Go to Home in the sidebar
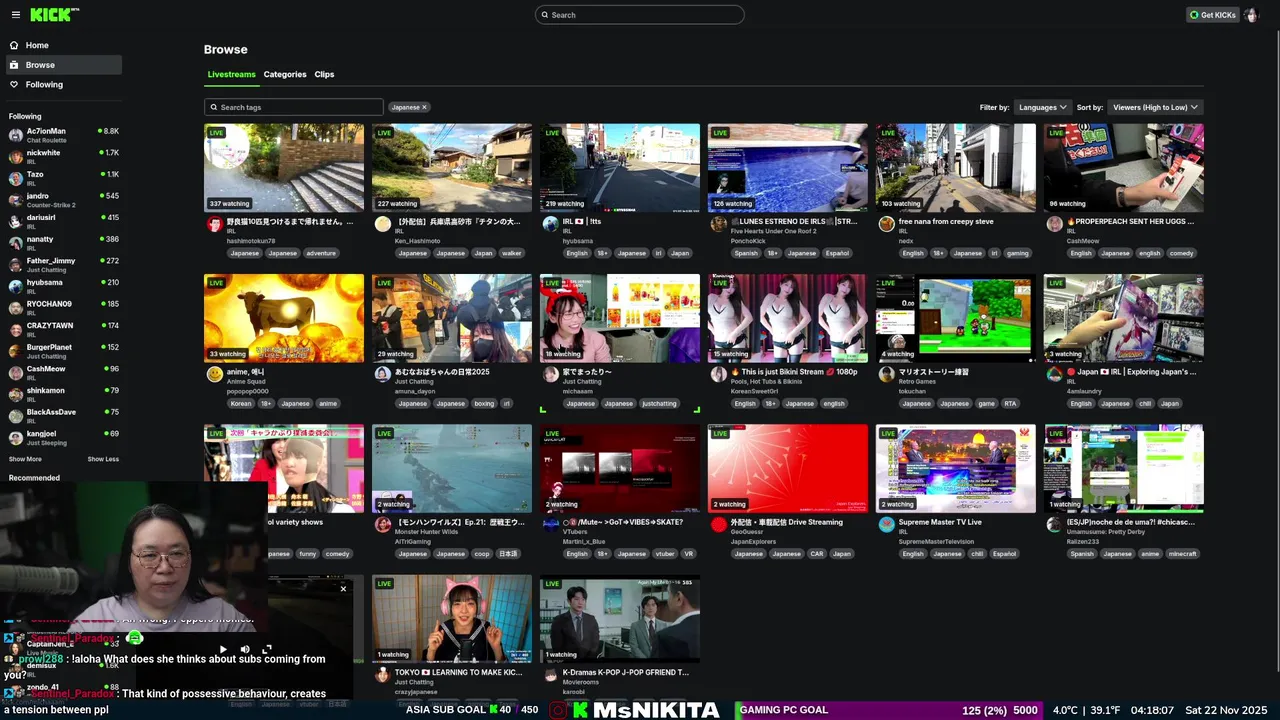This screenshot has width=1280, height=720. [64, 45]
